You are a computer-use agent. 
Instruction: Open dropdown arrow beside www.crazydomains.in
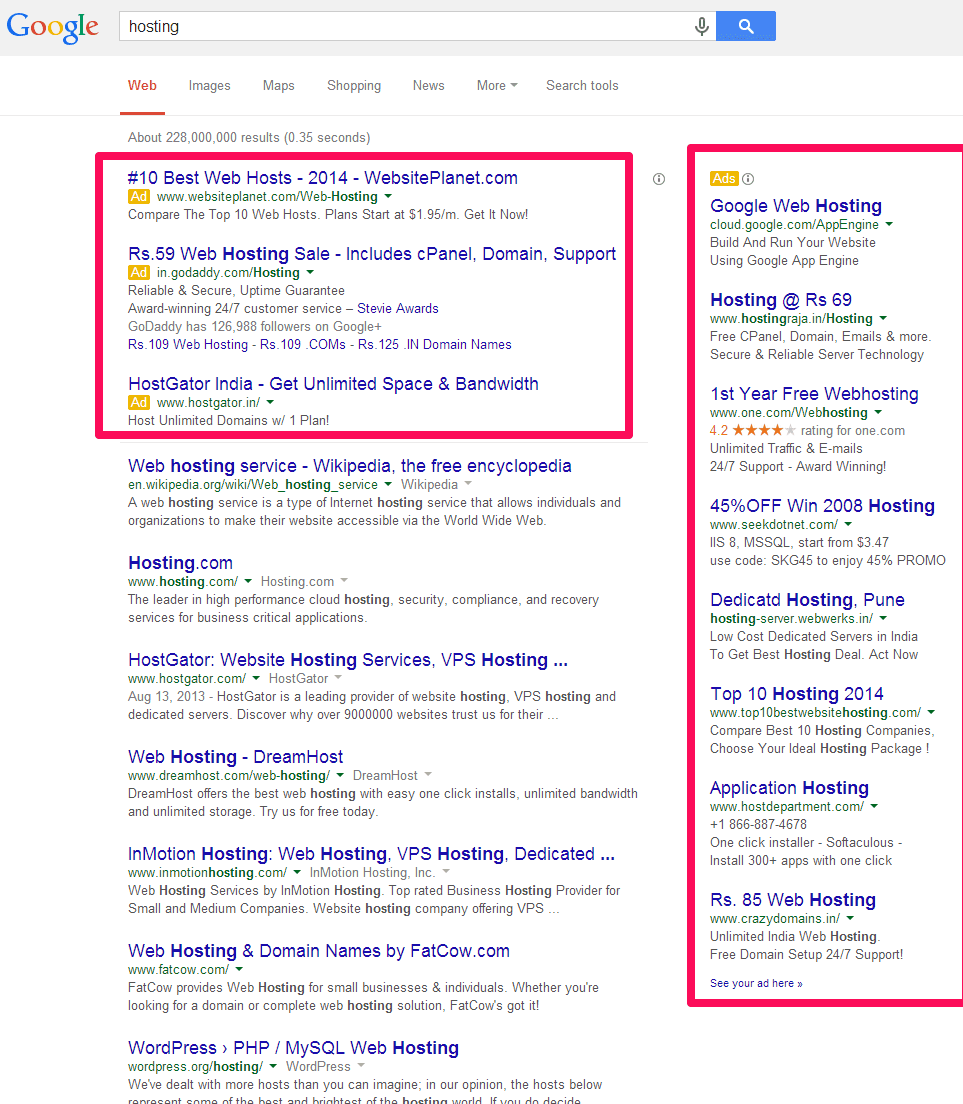(850, 918)
